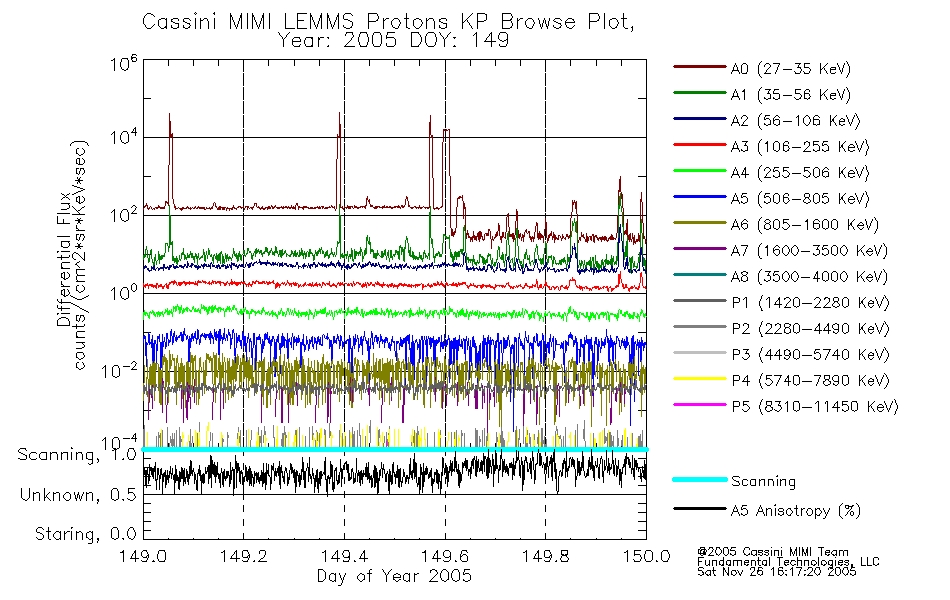Click the bright green A4 legend line
The width and height of the screenshot is (950, 600).
pos(700,171)
